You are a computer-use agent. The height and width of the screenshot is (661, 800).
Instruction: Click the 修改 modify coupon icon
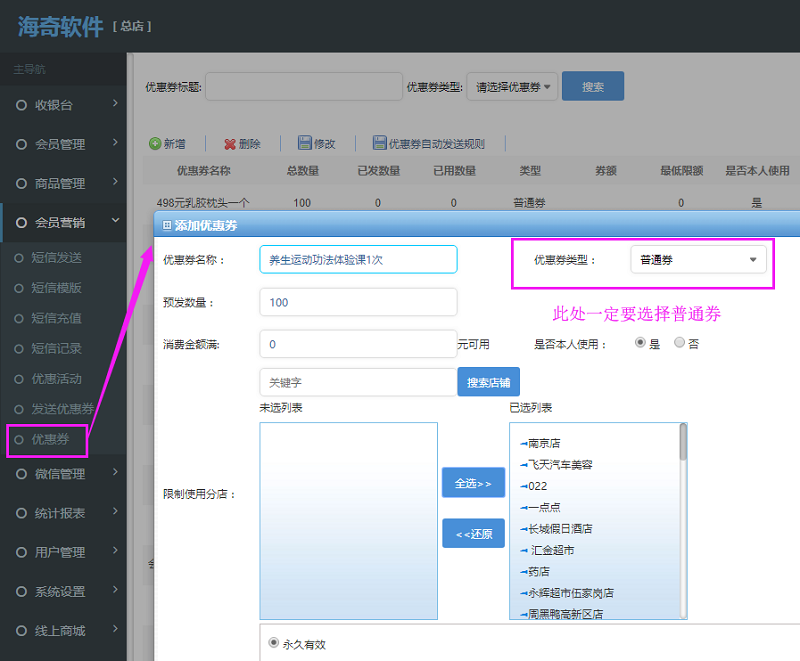pyautogui.click(x=318, y=143)
